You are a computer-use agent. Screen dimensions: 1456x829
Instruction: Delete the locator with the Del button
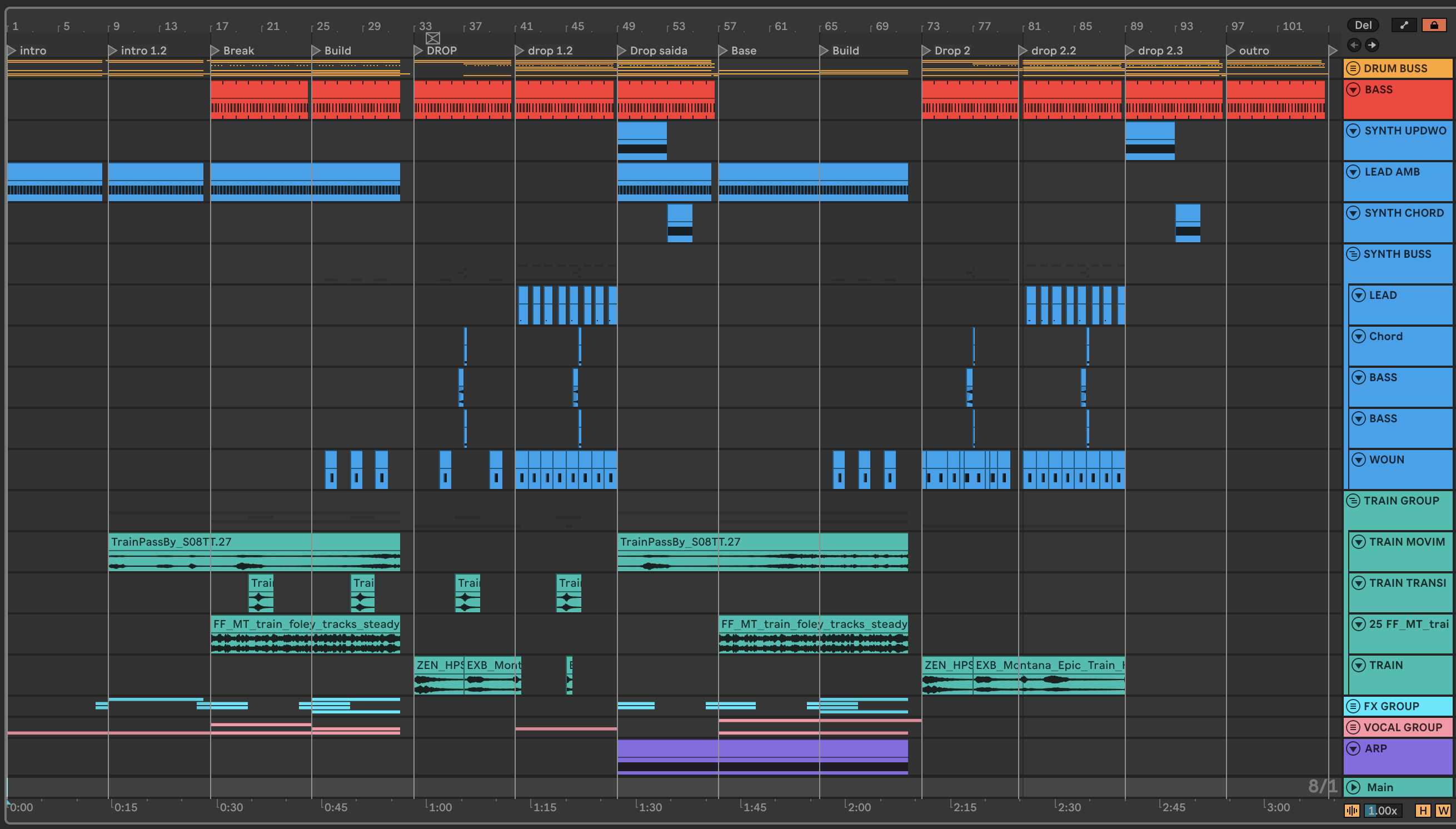[x=1363, y=25]
